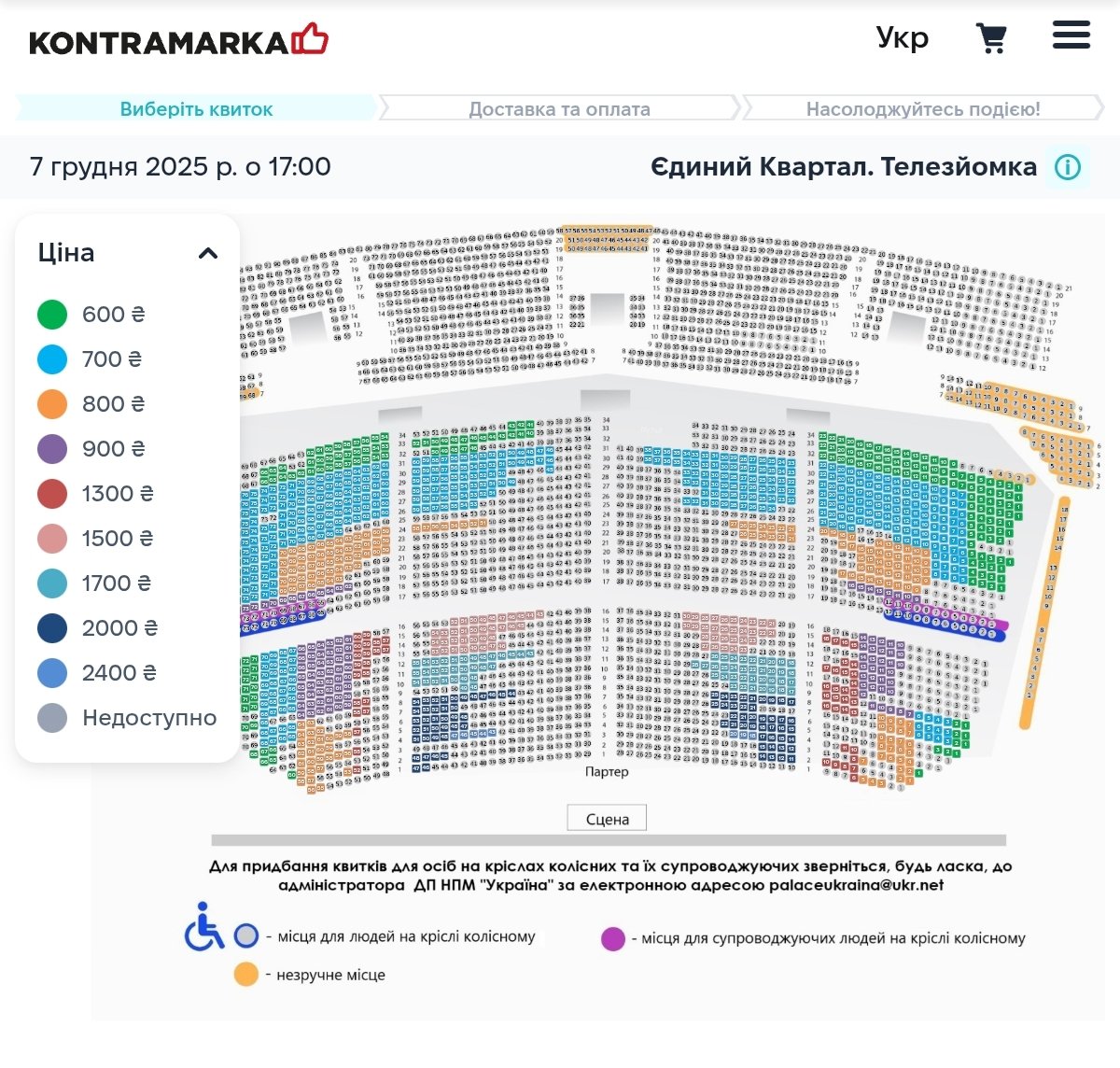Click the orange inconvenient seat legend icon

(x=245, y=975)
